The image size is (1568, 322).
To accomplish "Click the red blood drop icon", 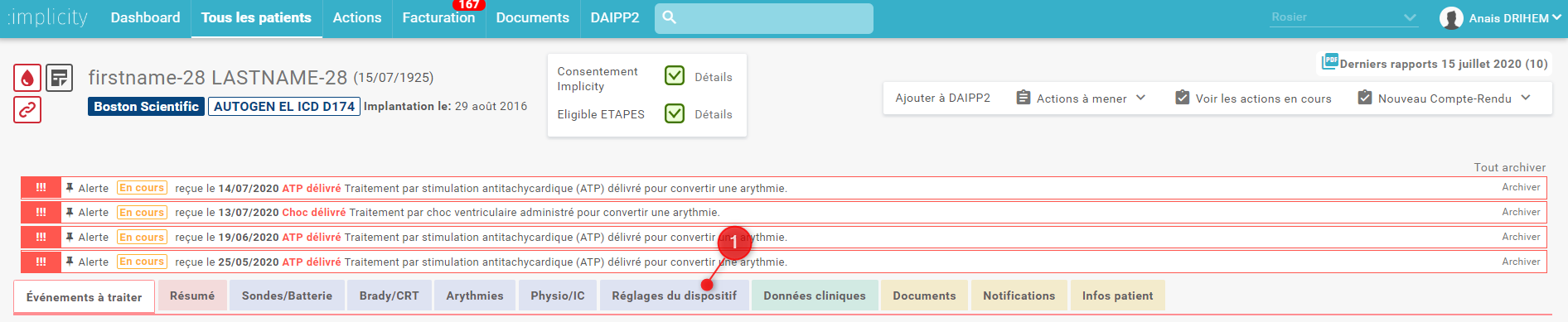I will tap(27, 78).
